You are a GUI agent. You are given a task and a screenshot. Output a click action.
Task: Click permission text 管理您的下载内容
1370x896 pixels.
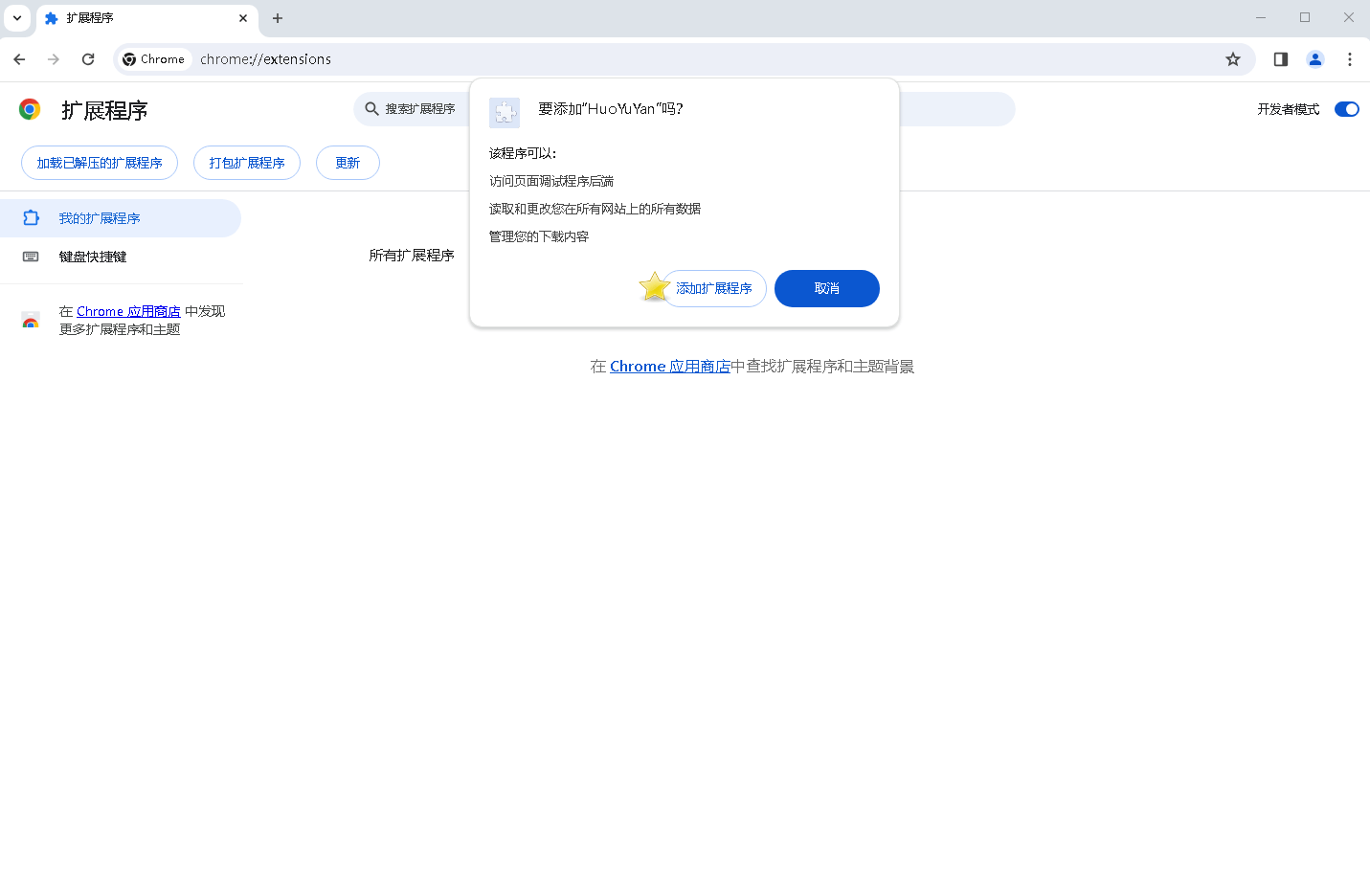(539, 236)
